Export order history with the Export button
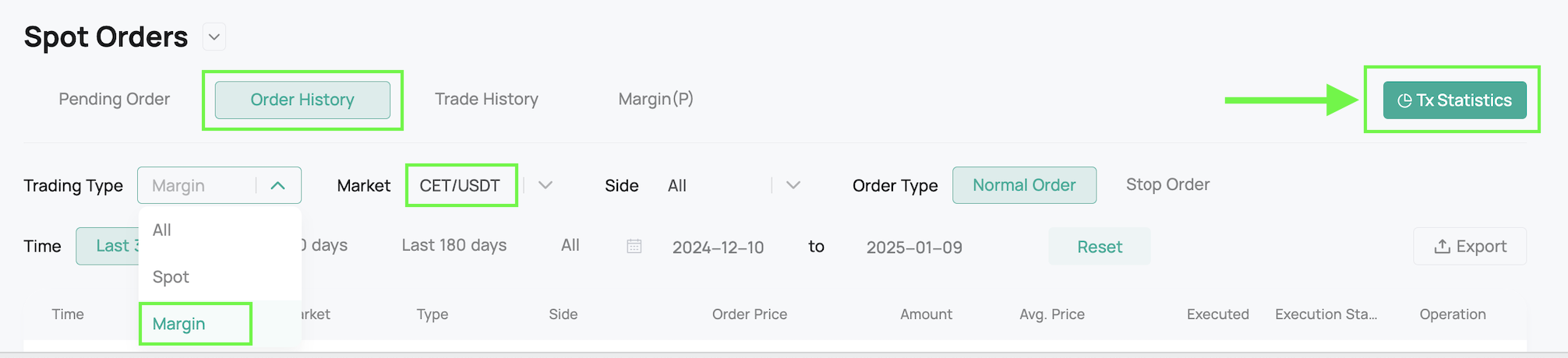This screenshot has width=1568, height=358. tap(1470, 246)
